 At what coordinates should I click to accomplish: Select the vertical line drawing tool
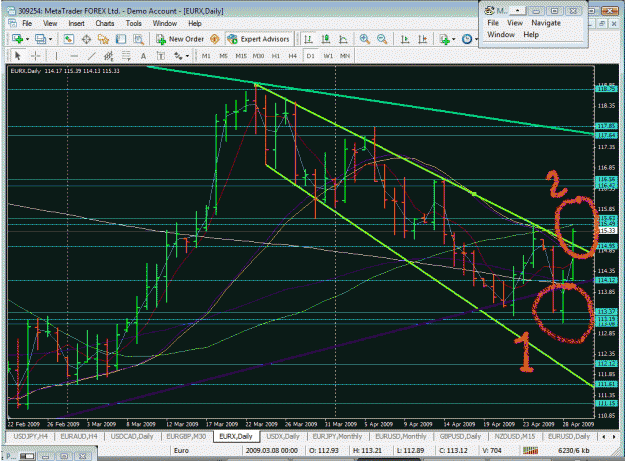point(57,56)
